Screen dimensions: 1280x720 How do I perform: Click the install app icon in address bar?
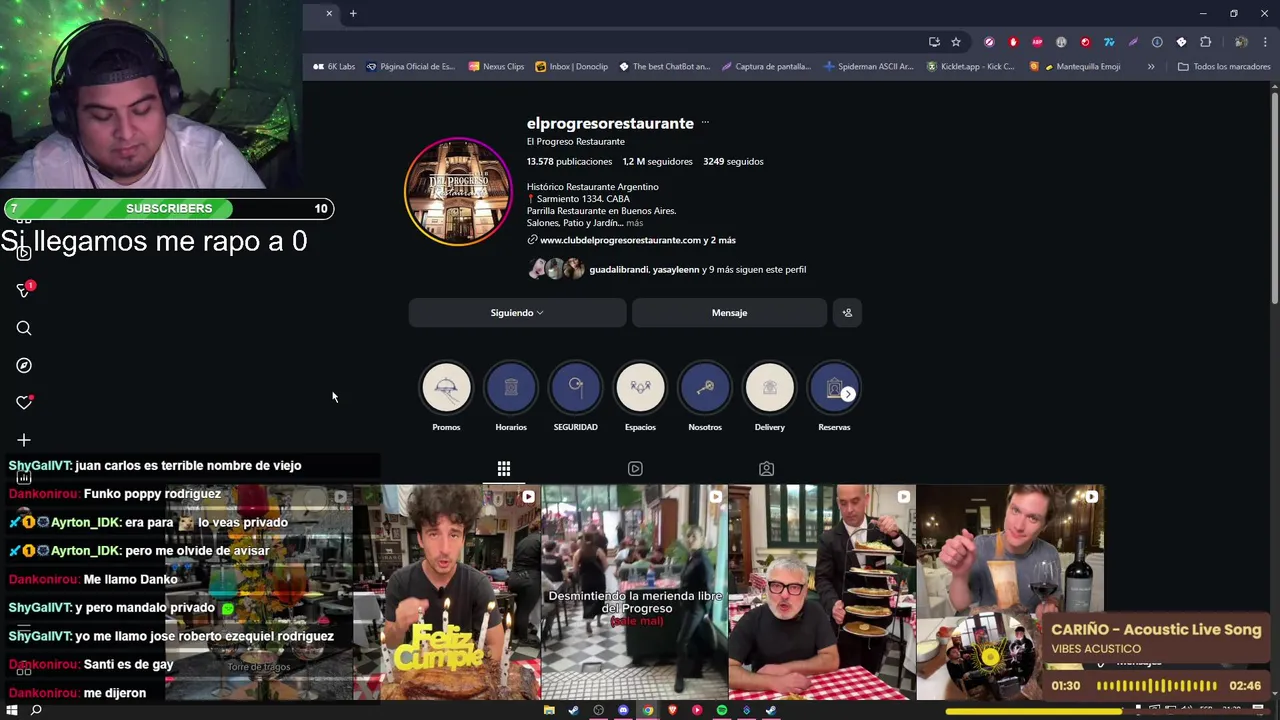pos(934,42)
